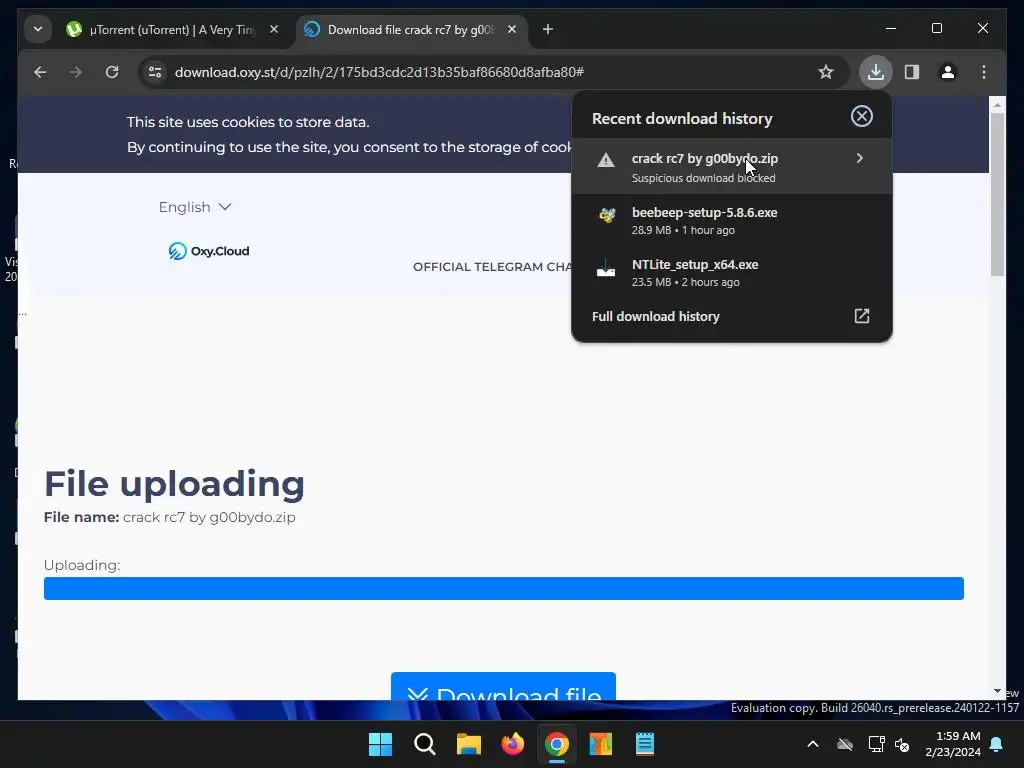Switch to the µTorrent tab
The height and width of the screenshot is (768, 1024).
tap(171, 29)
